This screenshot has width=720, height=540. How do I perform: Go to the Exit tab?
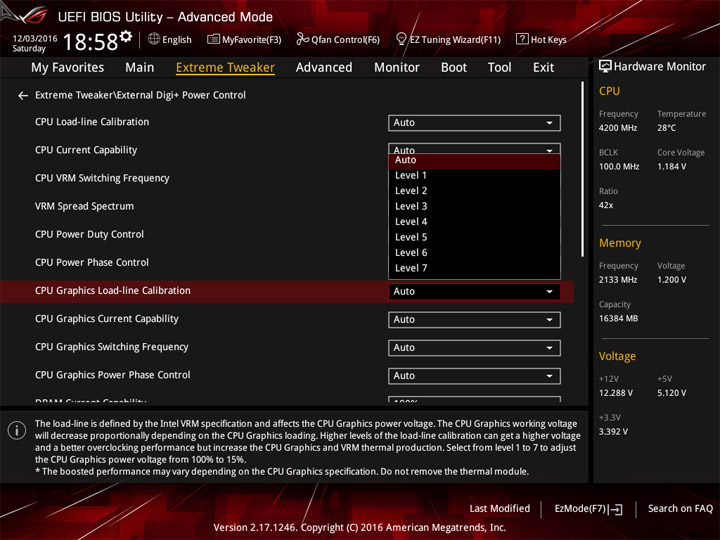(x=543, y=68)
